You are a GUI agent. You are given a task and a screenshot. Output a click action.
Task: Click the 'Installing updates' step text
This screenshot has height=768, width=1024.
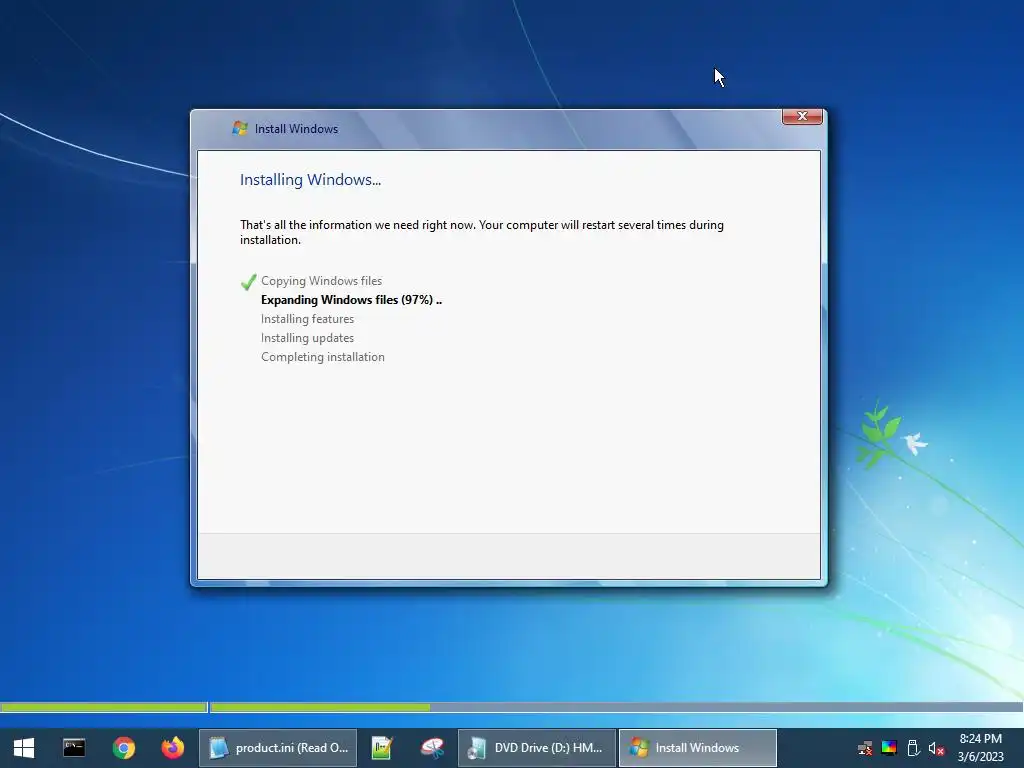(307, 338)
